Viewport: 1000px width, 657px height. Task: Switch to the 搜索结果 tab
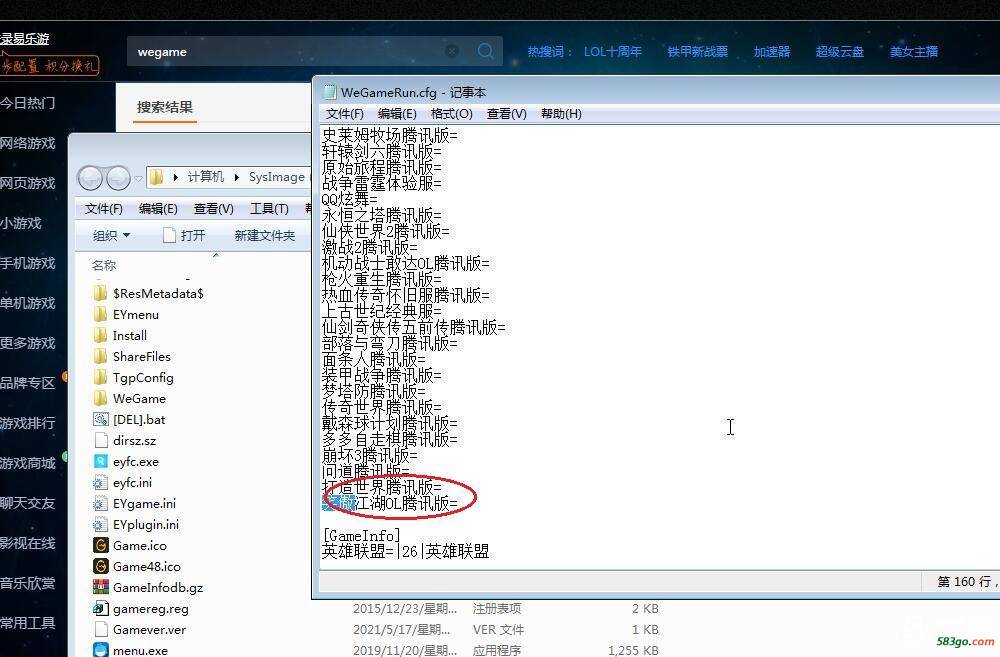pos(165,107)
